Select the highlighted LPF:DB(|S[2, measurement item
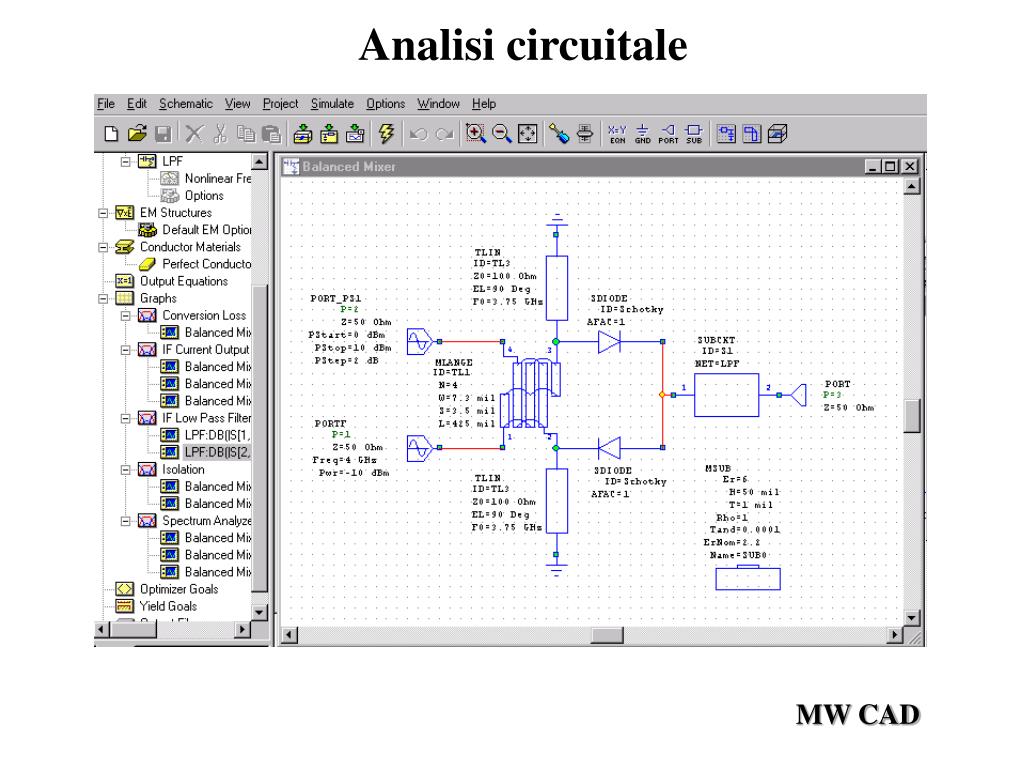Viewport: 1024px width, 768px height. [217, 452]
